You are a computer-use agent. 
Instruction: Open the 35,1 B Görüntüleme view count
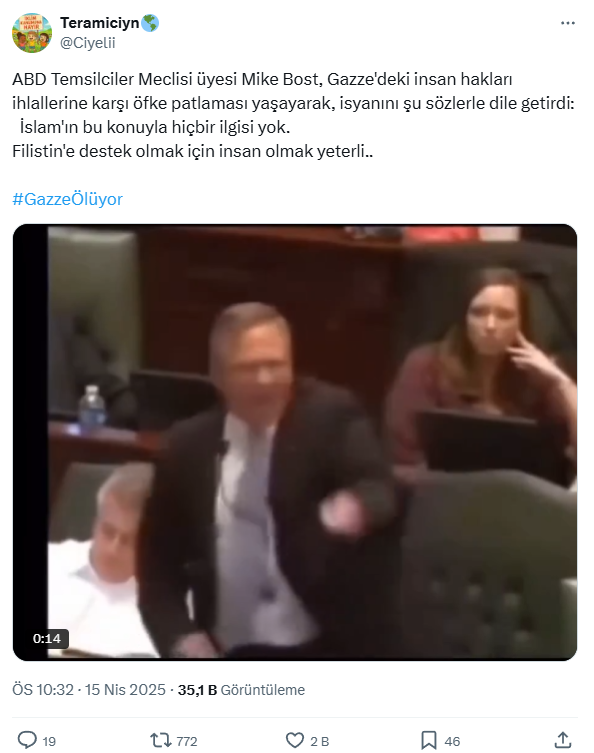pos(241,690)
